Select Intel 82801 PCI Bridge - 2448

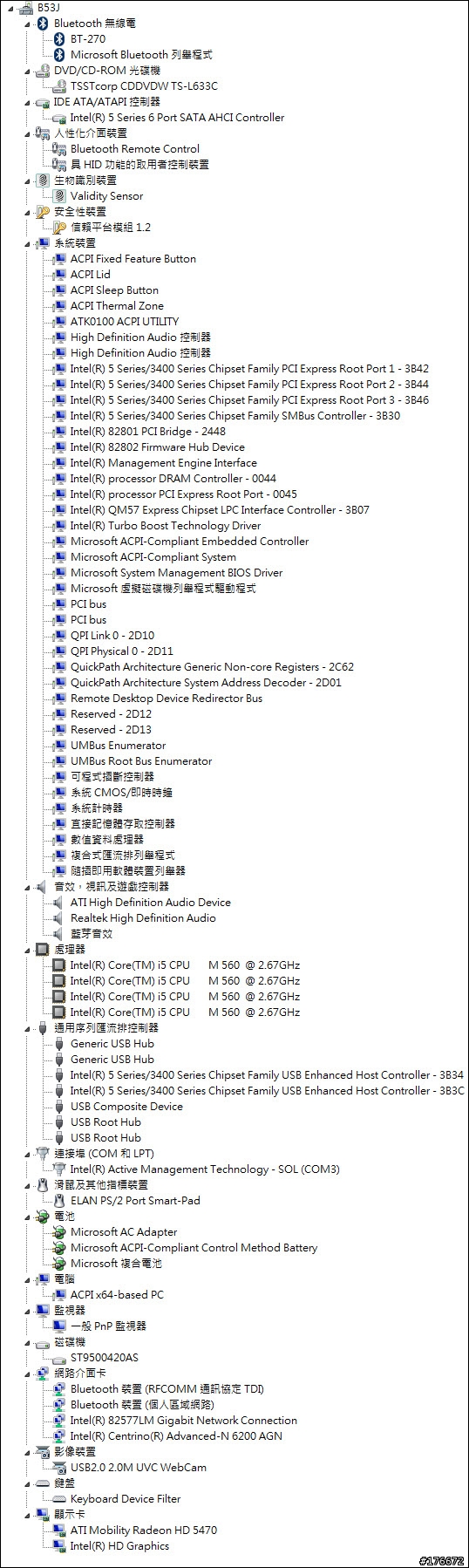click(x=148, y=432)
